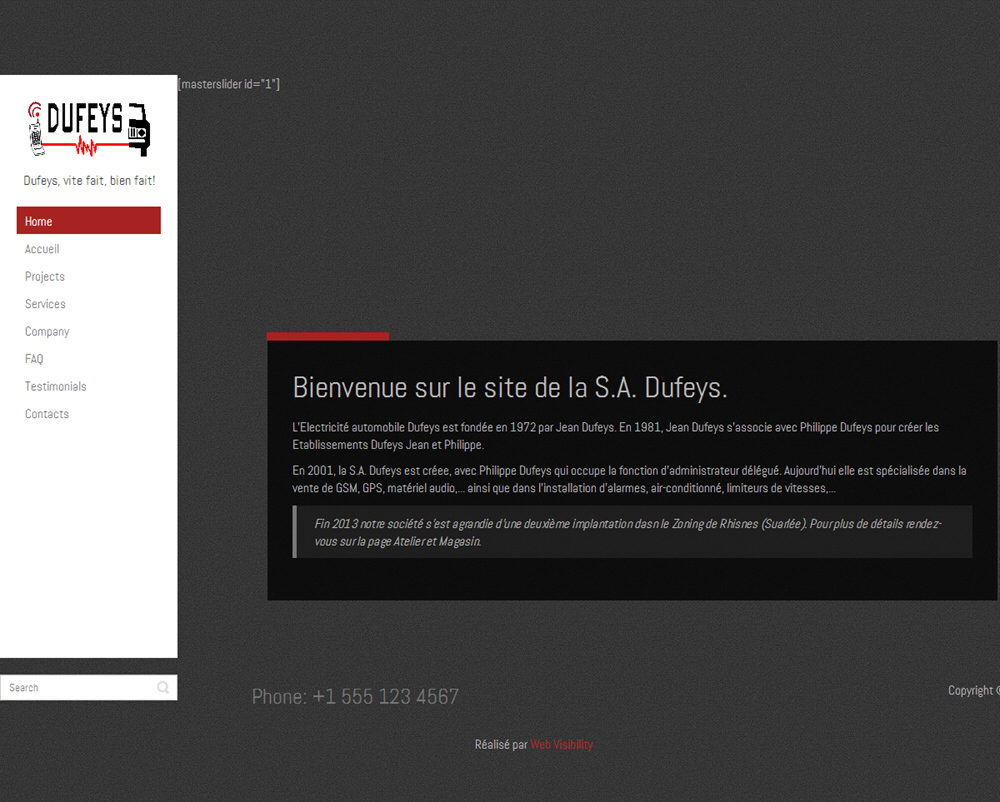Screen dimensions: 1000x802
Task: Click the paragraph starting "En 2001, la S.A. Dufeys"
Action: click(628, 479)
